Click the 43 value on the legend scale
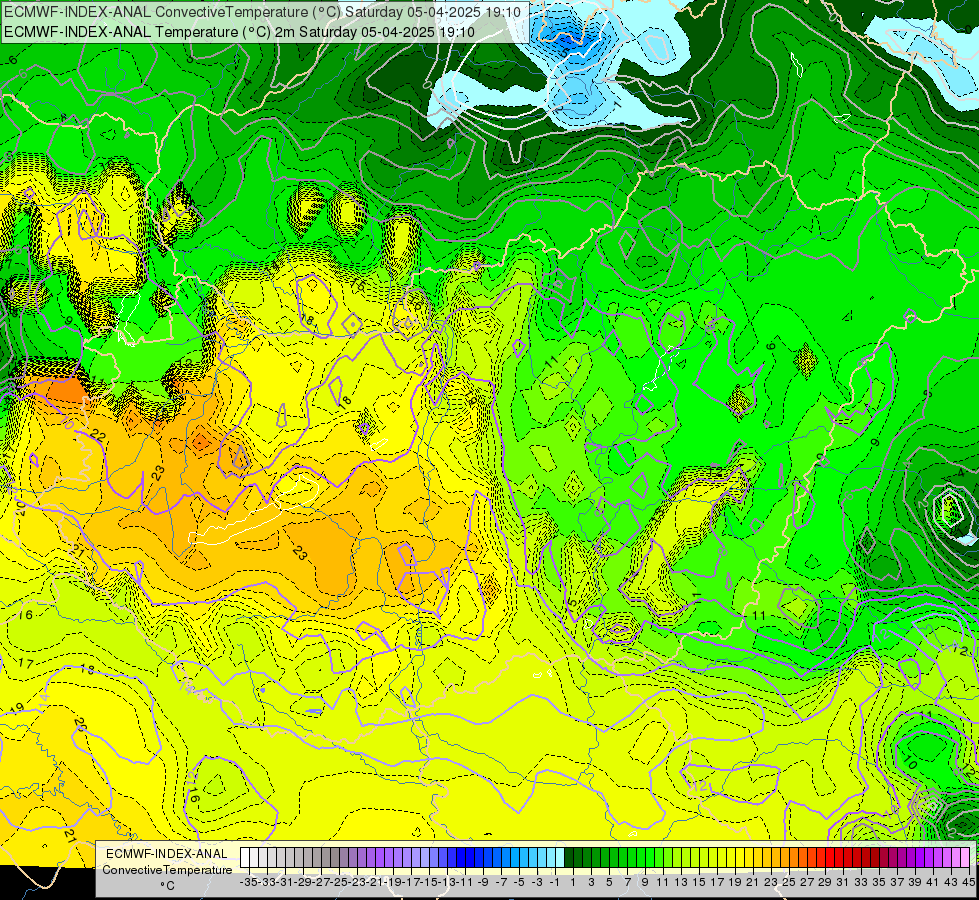Screen dimensions: 979x900 click(951, 882)
